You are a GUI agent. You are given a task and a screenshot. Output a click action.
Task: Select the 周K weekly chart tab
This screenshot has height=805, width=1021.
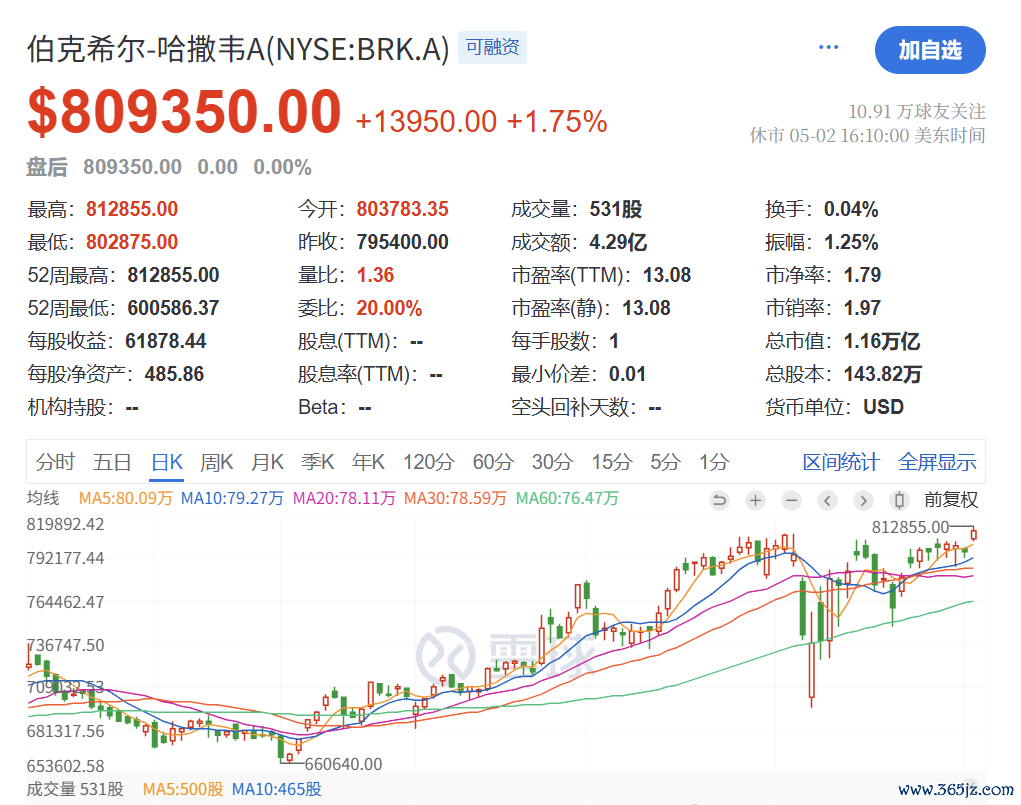click(216, 462)
